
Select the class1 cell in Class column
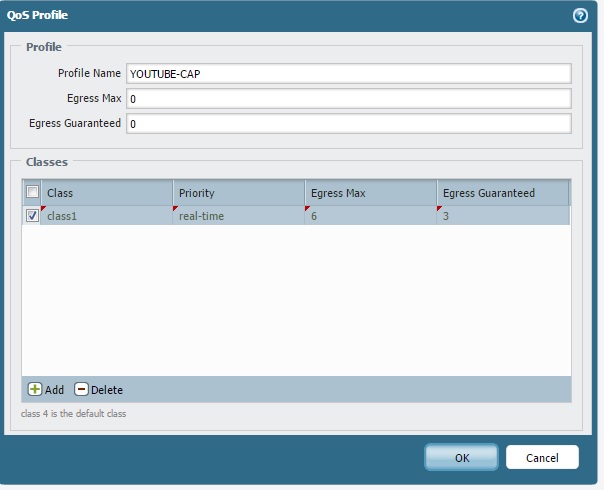pos(105,215)
